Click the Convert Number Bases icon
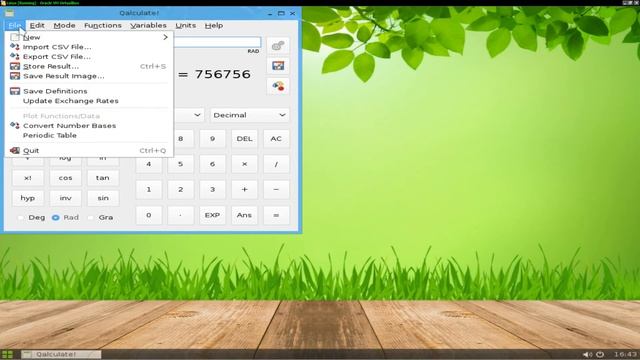The height and width of the screenshot is (360, 640). (15, 125)
